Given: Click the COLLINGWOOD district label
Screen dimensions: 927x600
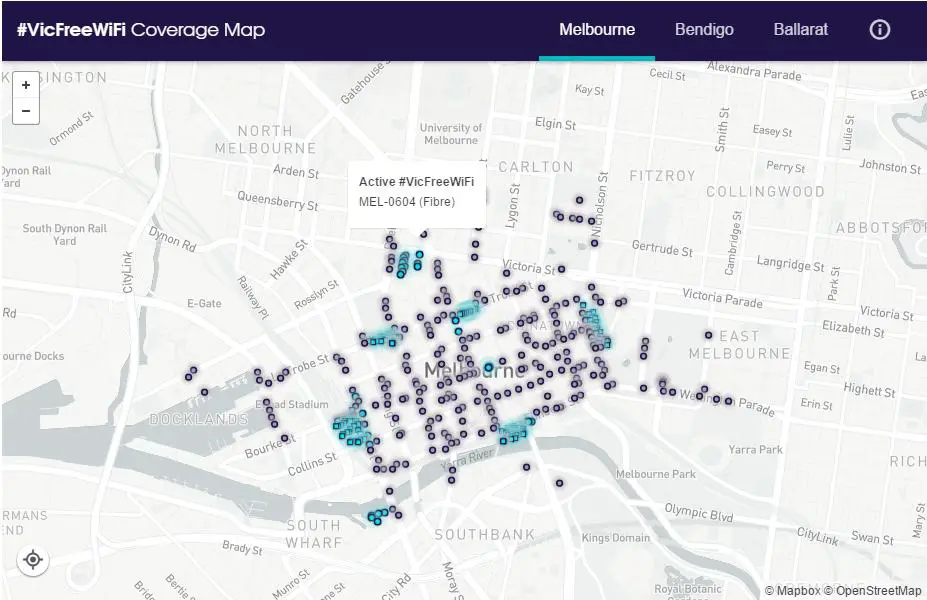Looking at the screenshot, I should tap(765, 192).
